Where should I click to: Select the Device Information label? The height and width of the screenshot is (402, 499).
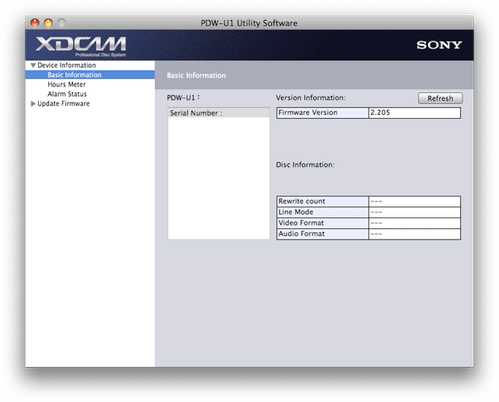(67, 65)
